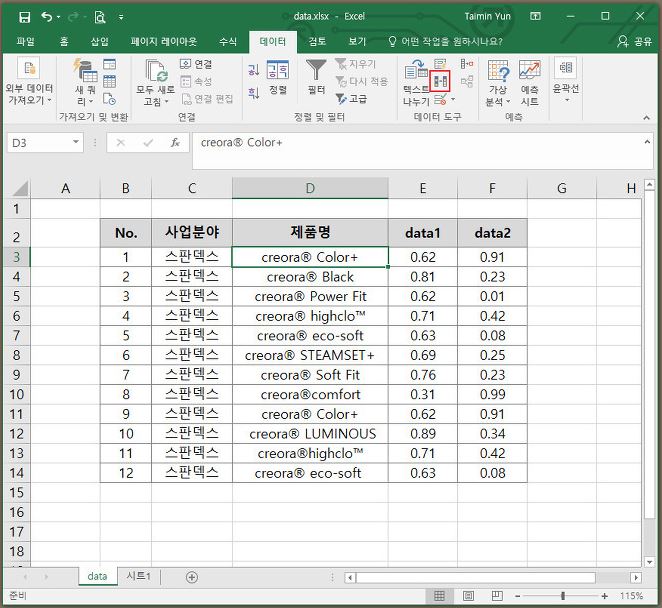
Task: Click the 쿼리 표시 icon
Action: coord(109,64)
